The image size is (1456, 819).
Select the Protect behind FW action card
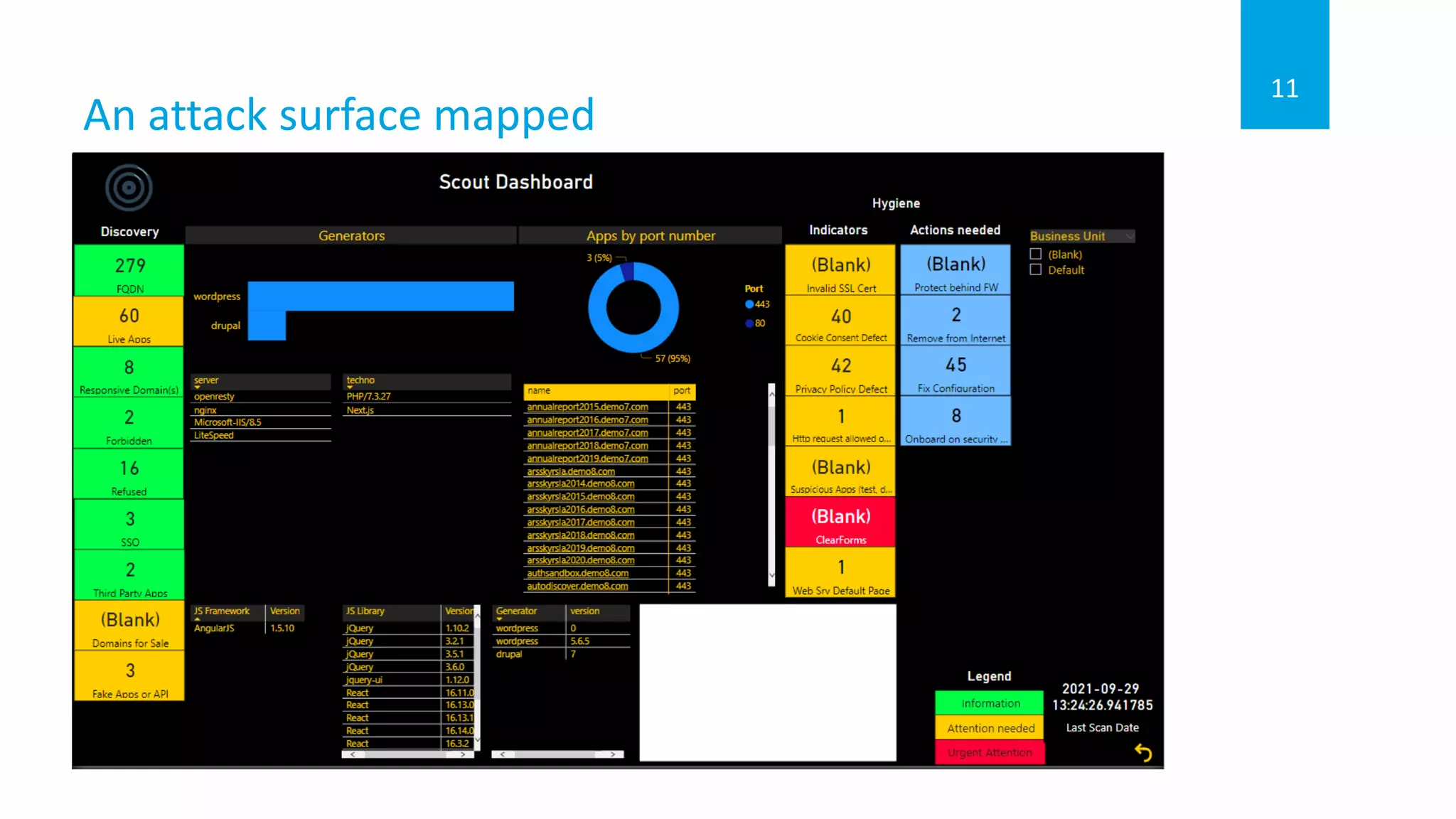(x=955, y=270)
